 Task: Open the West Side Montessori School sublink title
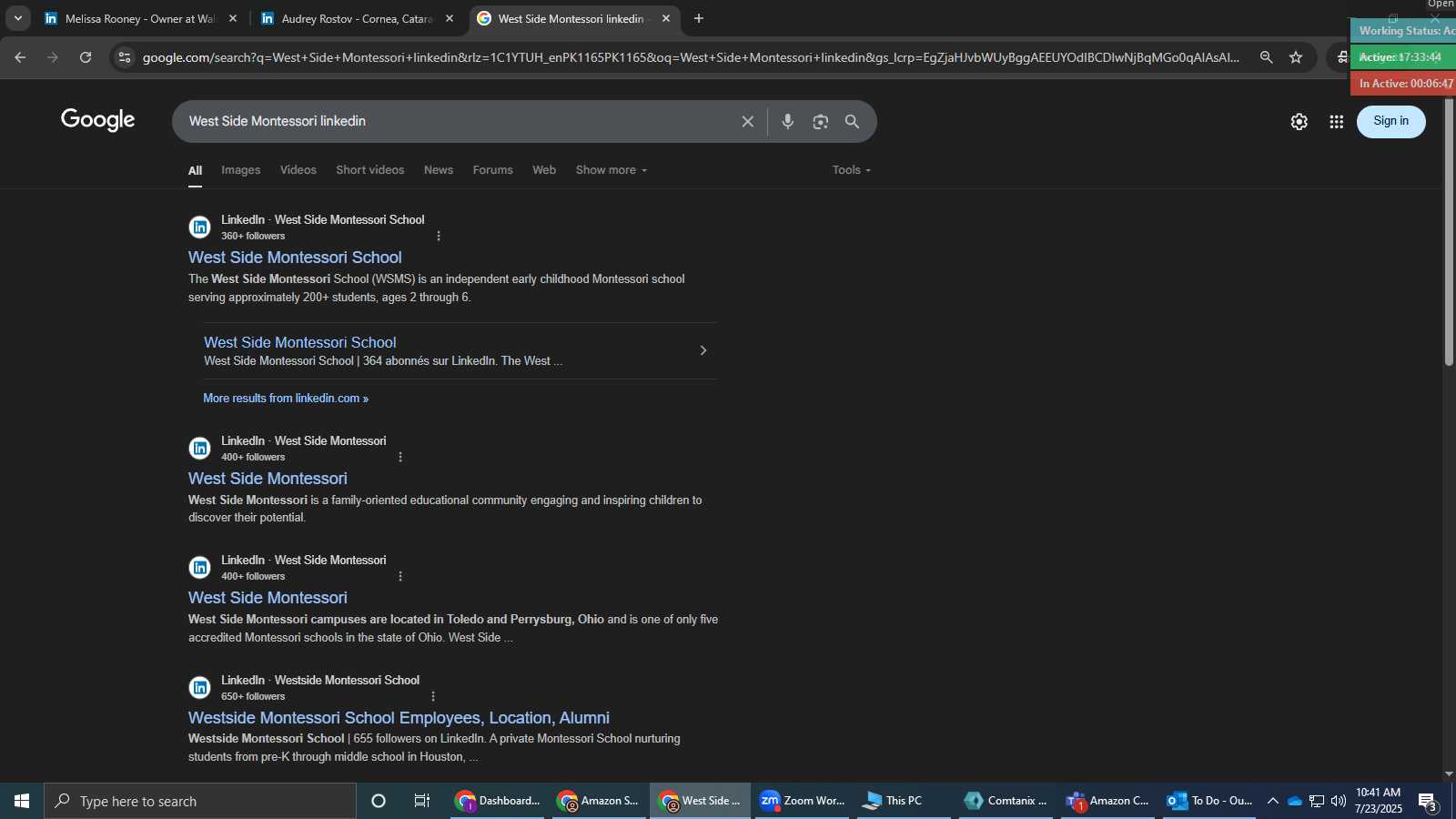click(x=300, y=343)
